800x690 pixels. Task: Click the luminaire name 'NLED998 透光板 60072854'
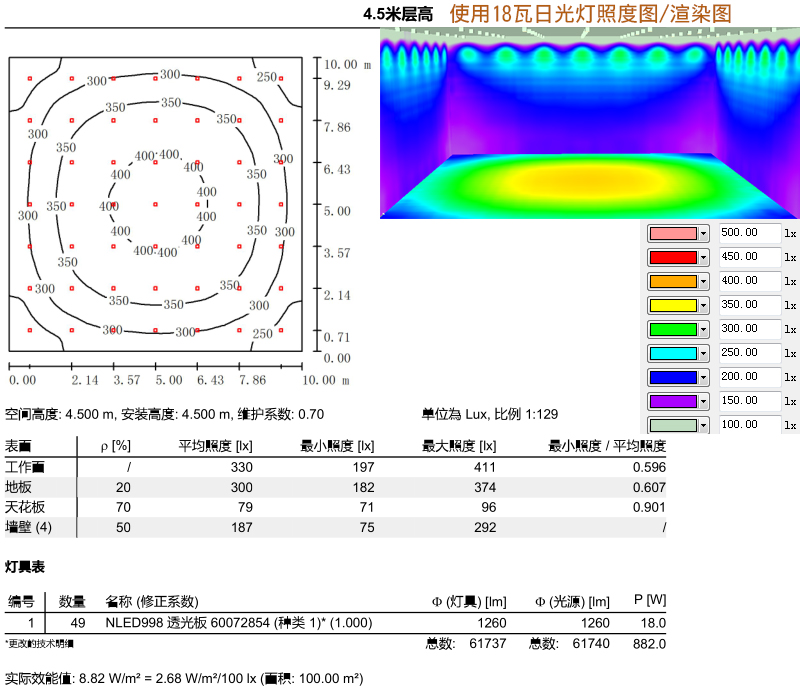tap(188, 623)
